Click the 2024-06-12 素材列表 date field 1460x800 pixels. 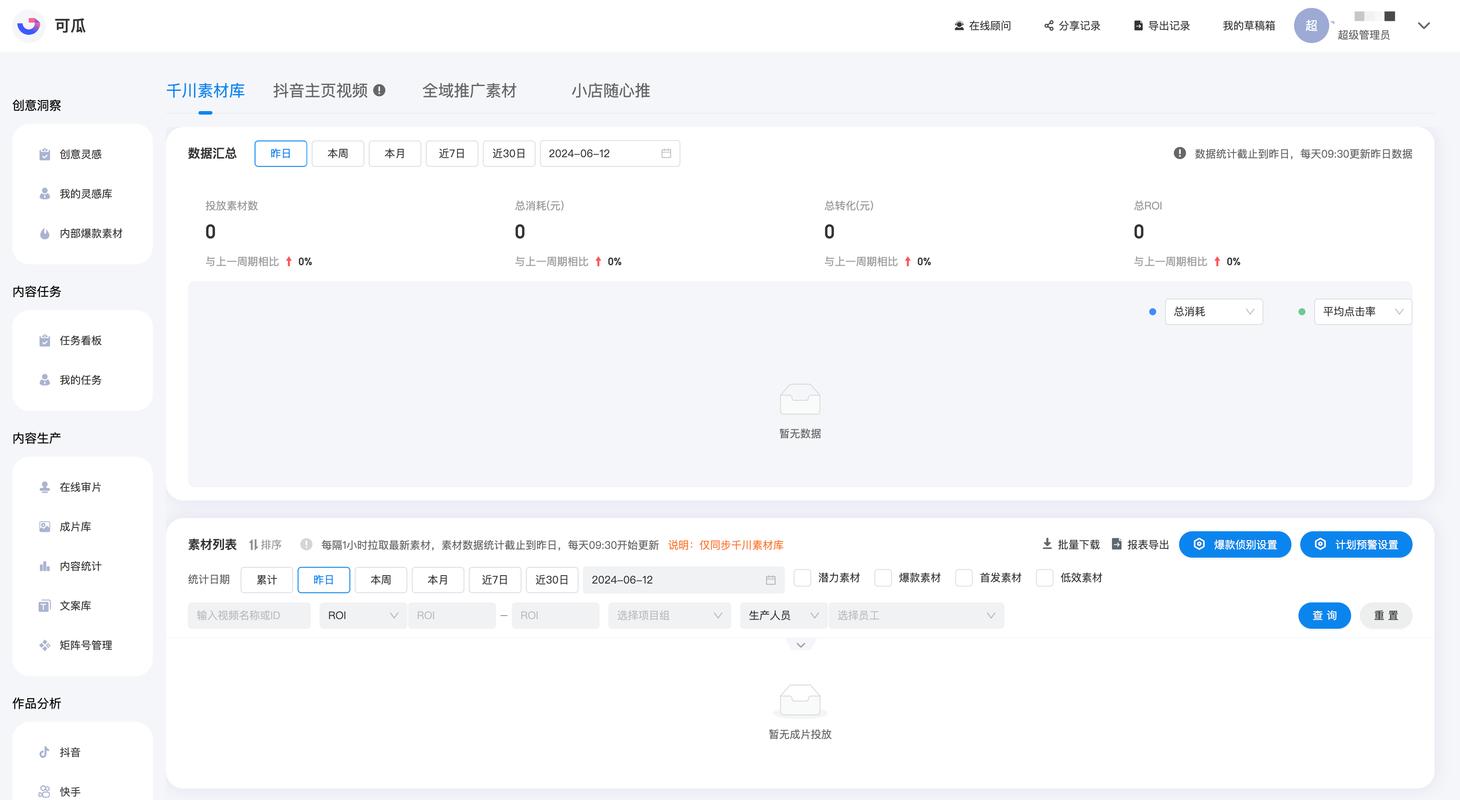[684, 580]
